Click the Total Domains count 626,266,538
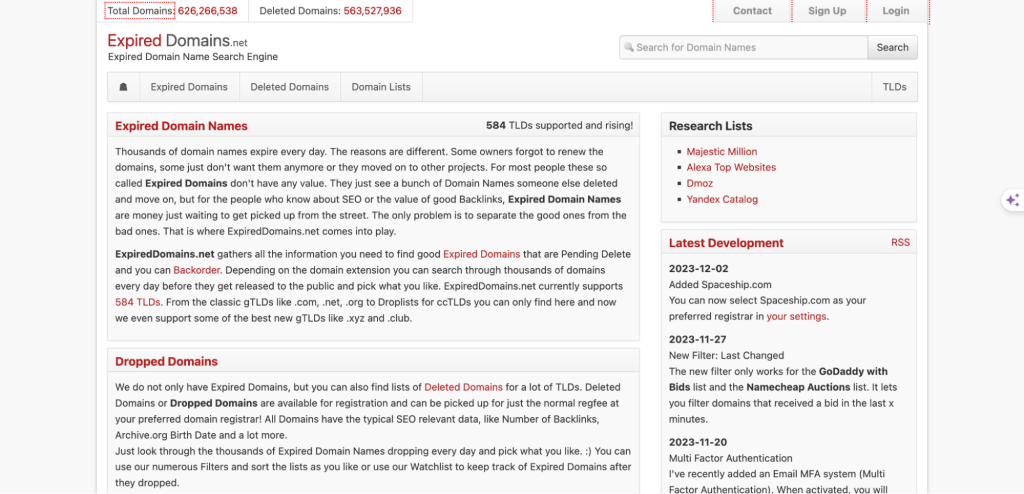This screenshot has height=494, width=1024. tap(207, 10)
